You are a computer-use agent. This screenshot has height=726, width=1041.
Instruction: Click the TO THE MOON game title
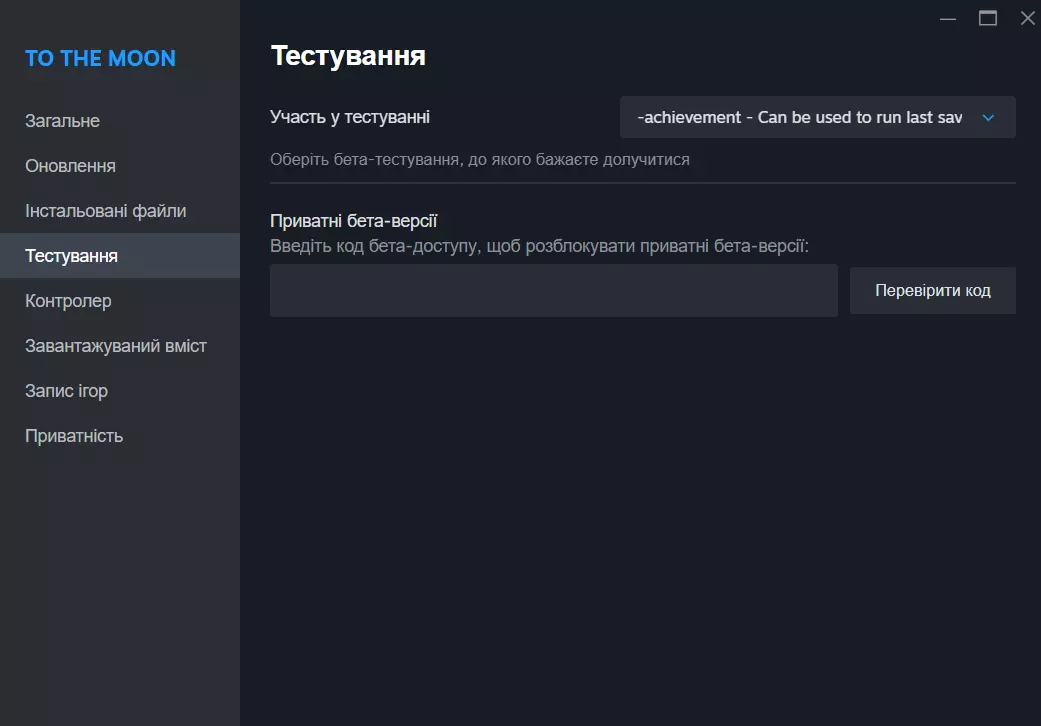coord(100,58)
